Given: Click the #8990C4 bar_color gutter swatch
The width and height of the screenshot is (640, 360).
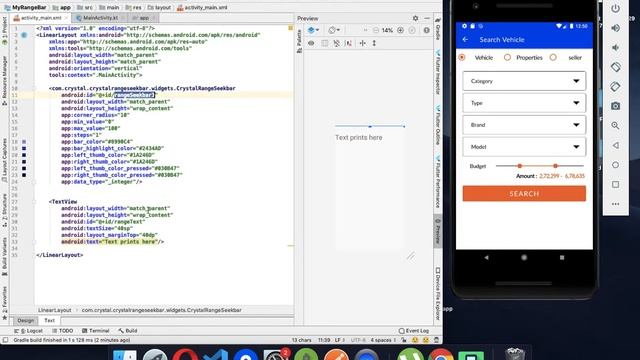Looking at the screenshot, I should pyautogui.click(x=24, y=142).
